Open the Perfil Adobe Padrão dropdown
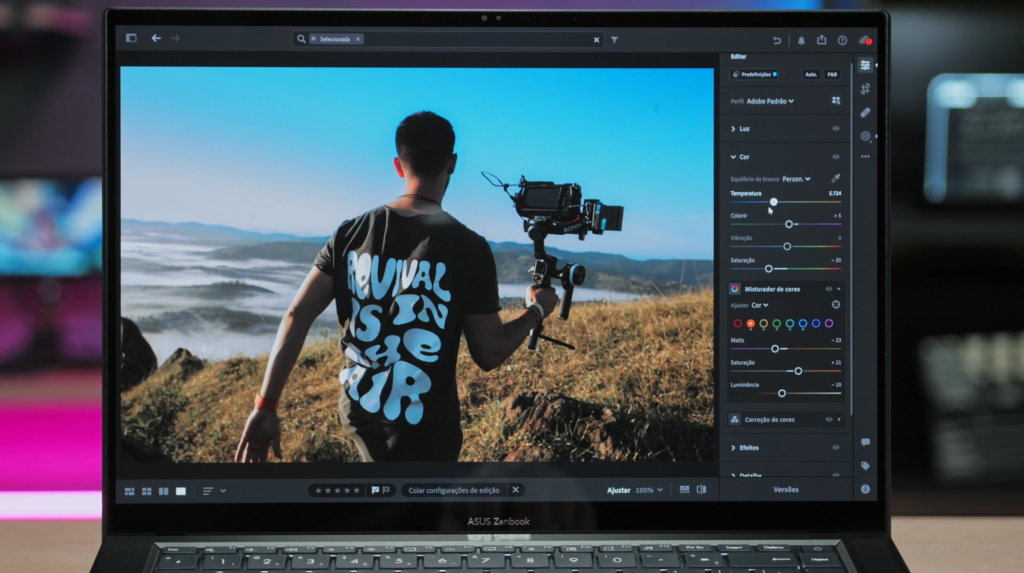Viewport: 1024px width, 573px height. pyautogui.click(x=770, y=101)
